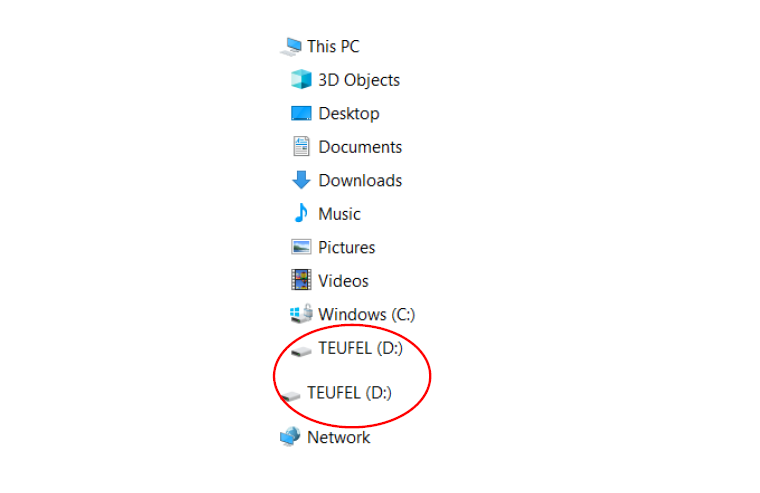This screenshot has height=493, width=760.
Task: Select TEUFEL (D:) label right below Windows (C:)
Action: (x=361, y=348)
